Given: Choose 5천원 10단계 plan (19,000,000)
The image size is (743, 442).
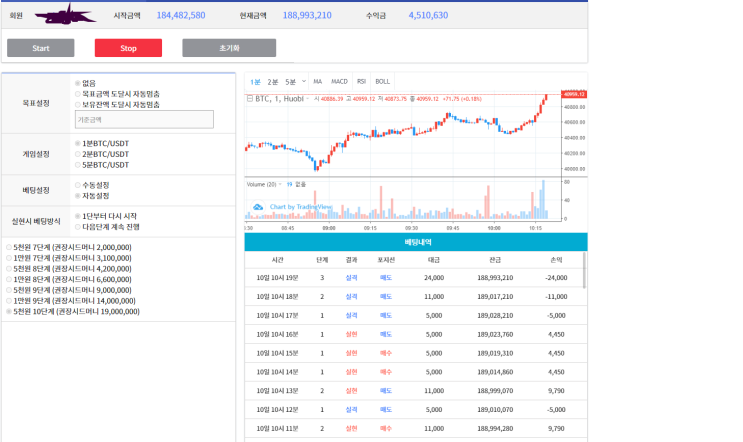Looking at the screenshot, I should point(9,312).
